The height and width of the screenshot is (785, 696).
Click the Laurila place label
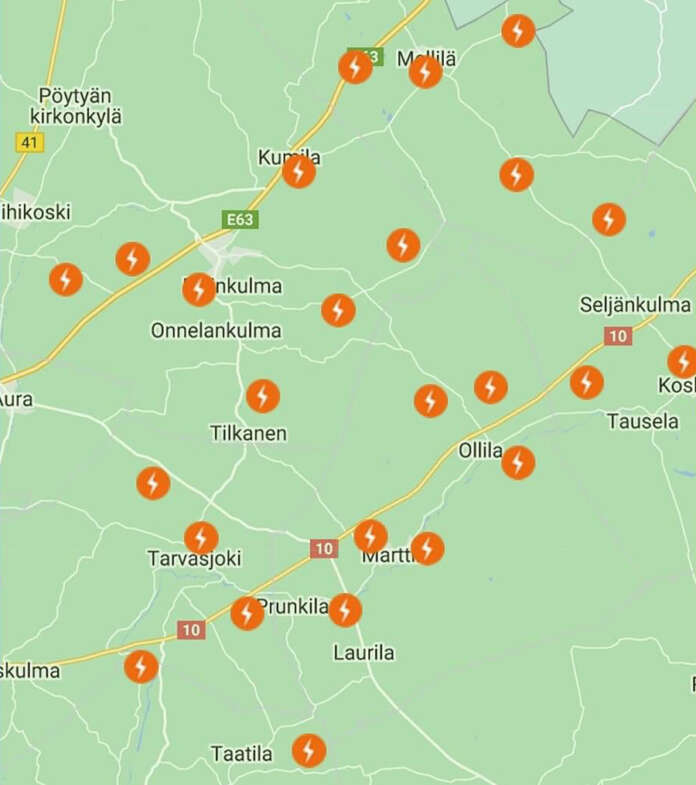click(364, 653)
